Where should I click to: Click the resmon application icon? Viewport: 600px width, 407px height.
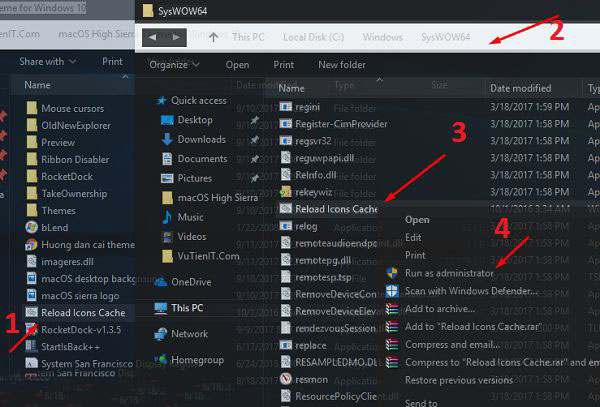coord(286,379)
